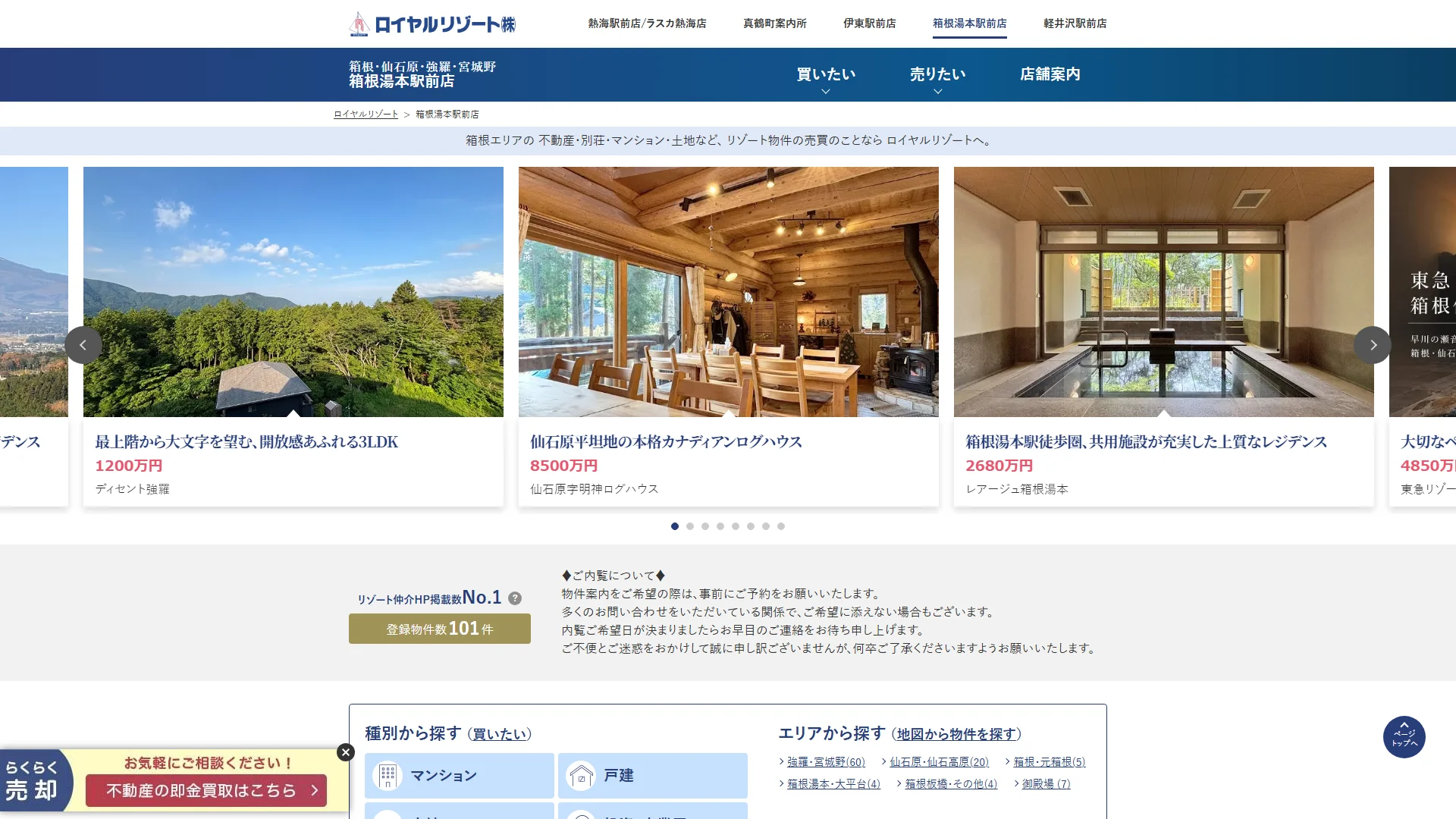1456x819 pixels.
Task: Click 仙石原字明神ログハウス text
Action: pyautogui.click(x=595, y=489)
